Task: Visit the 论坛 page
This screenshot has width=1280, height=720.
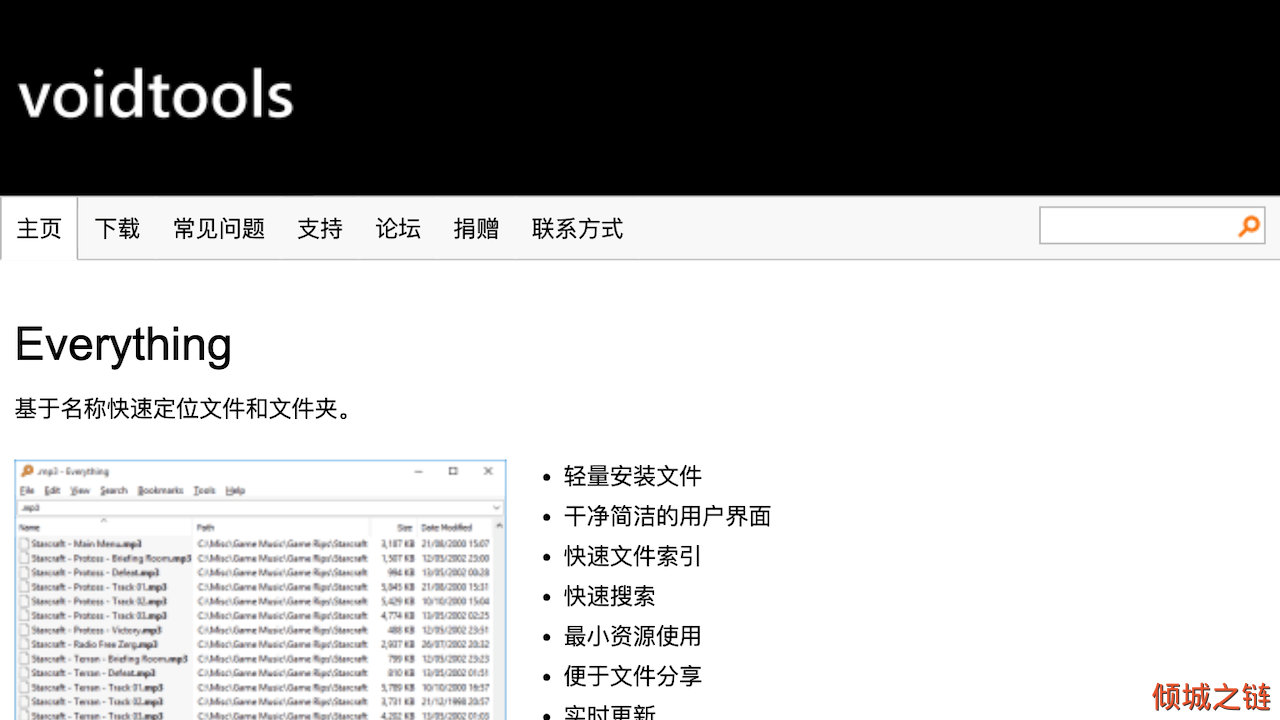Action: point(398,228)
